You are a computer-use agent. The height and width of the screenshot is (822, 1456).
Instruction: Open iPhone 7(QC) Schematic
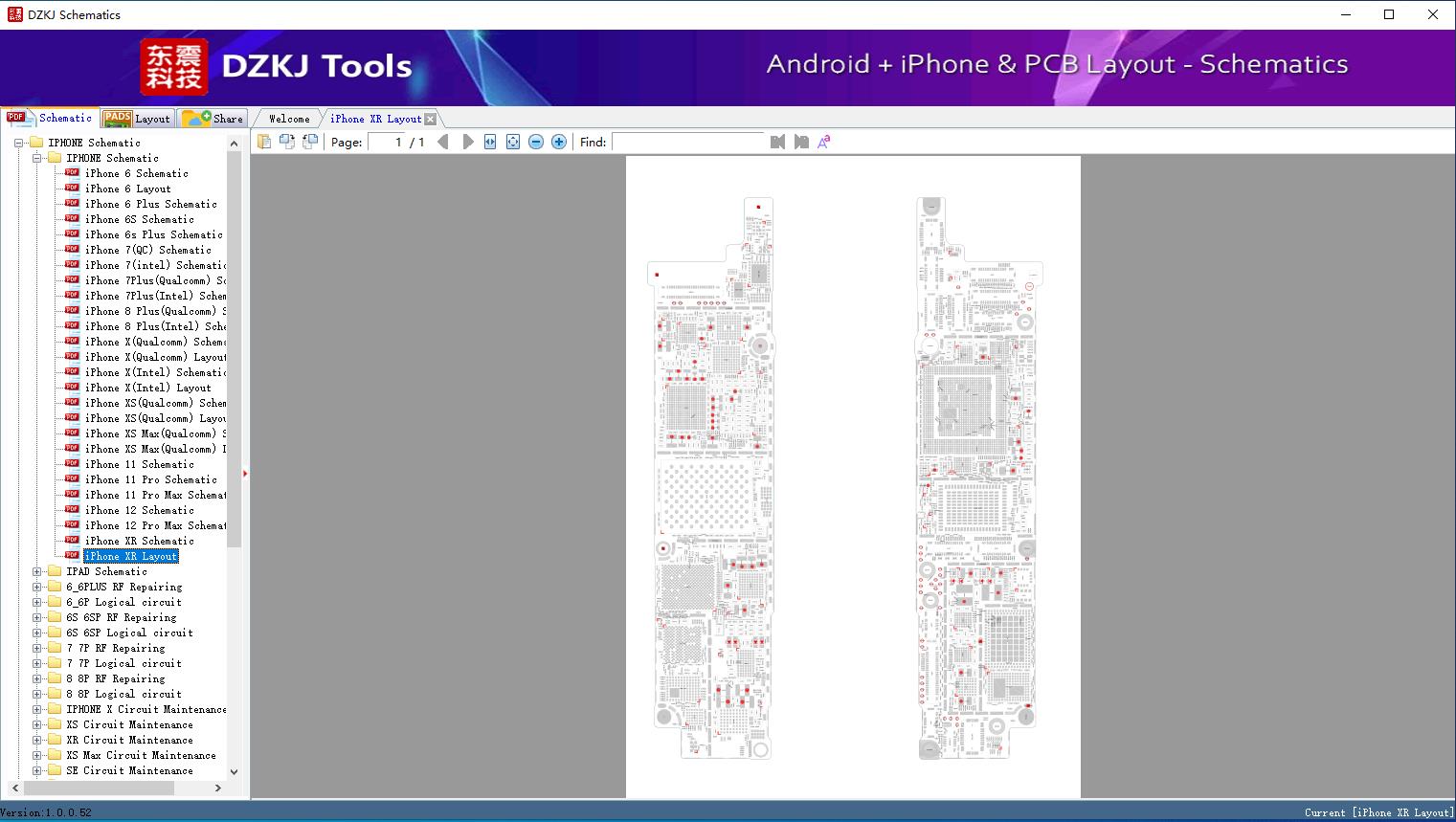[147, 250]
